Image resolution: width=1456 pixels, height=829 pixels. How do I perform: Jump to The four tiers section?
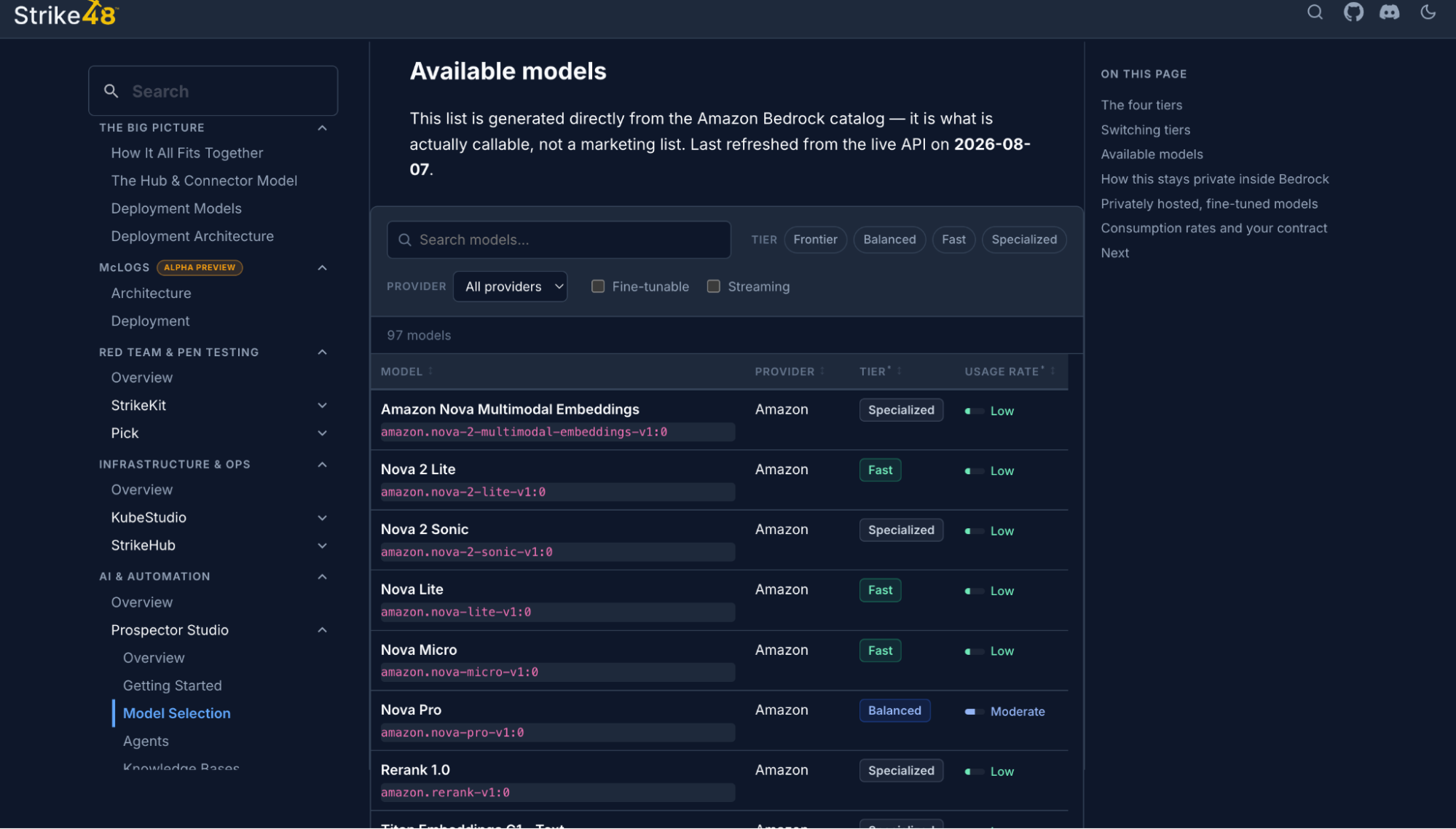[x=1141, y=105]
